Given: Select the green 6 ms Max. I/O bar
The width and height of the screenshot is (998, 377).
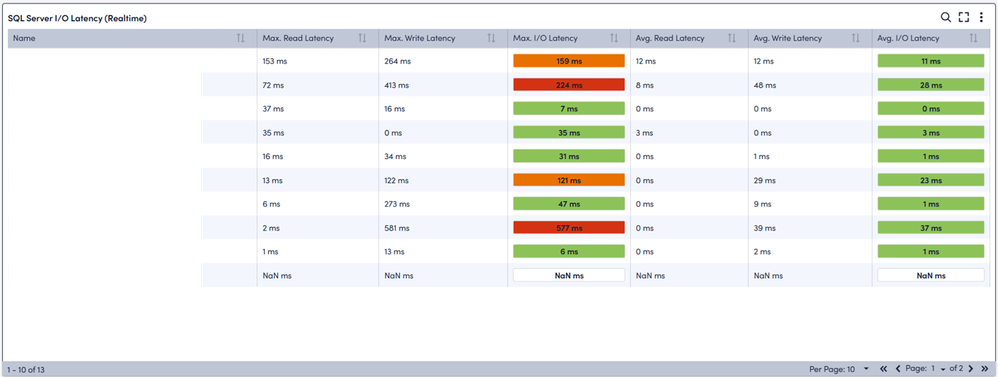Looking at the screenshot, I should tap(568, 252).
